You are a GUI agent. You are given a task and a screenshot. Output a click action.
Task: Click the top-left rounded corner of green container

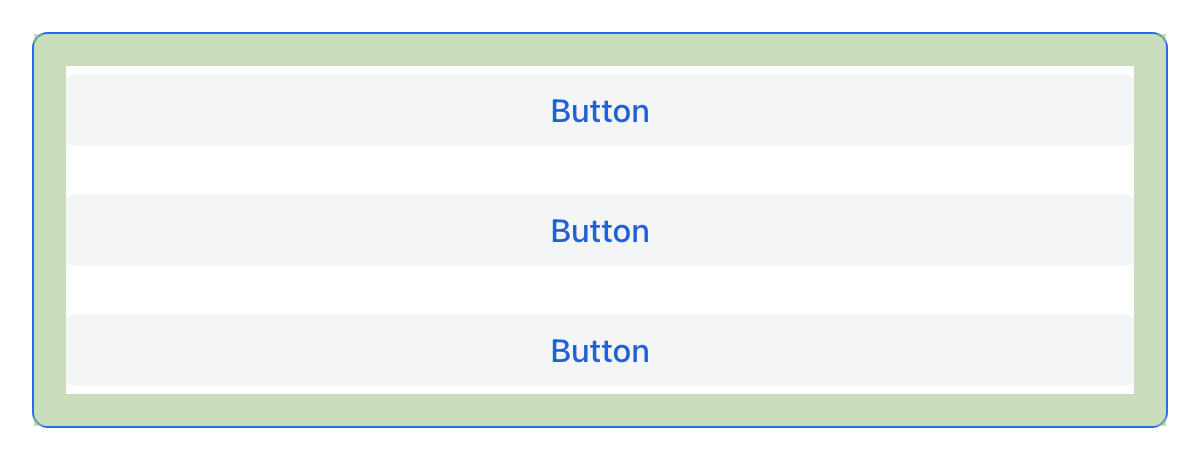pos(40,40)
